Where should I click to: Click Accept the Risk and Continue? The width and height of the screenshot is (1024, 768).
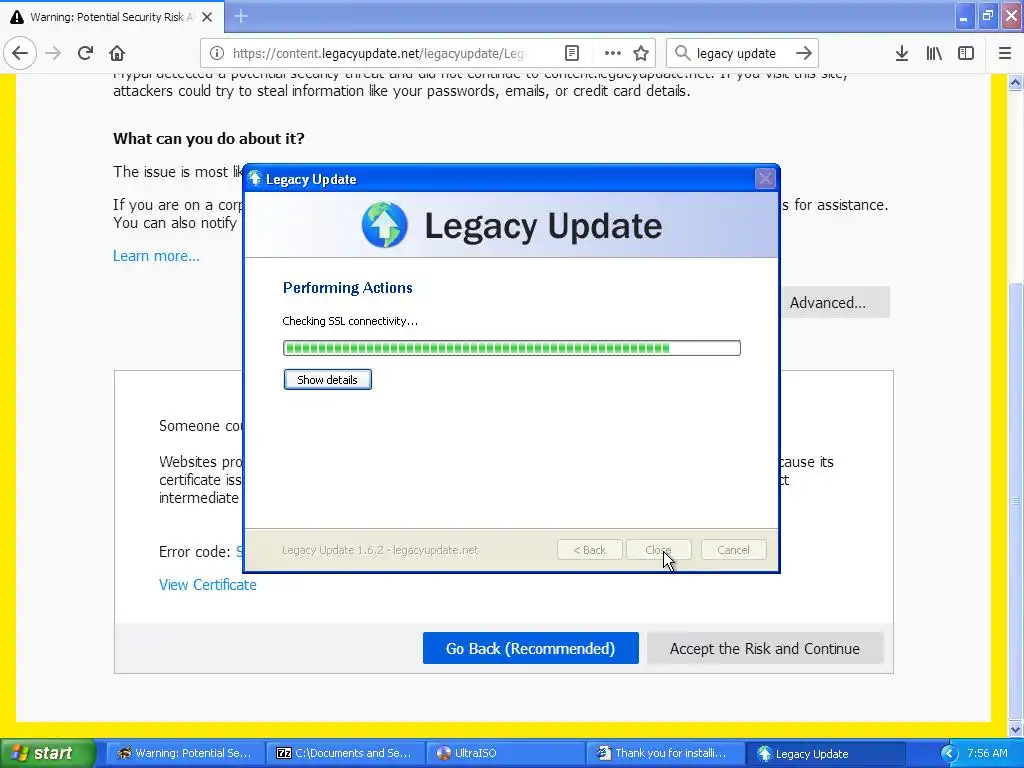765,648
